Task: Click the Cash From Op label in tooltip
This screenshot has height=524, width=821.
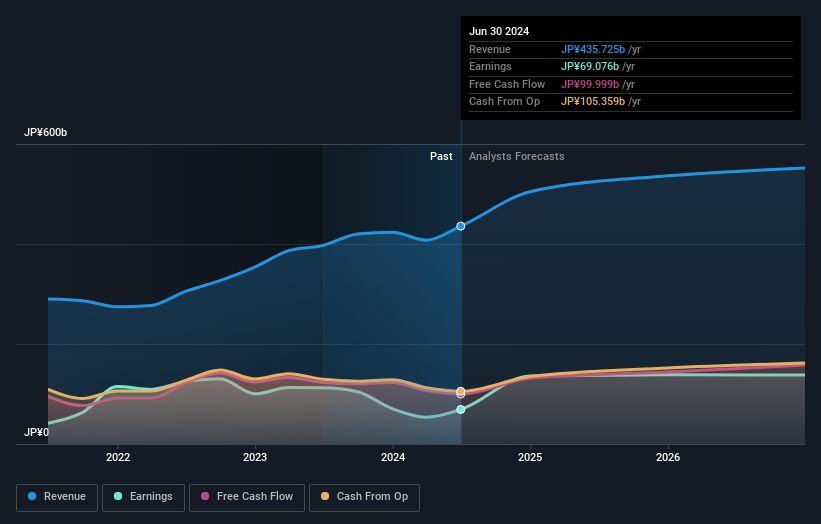Action: tap(504, 102)
